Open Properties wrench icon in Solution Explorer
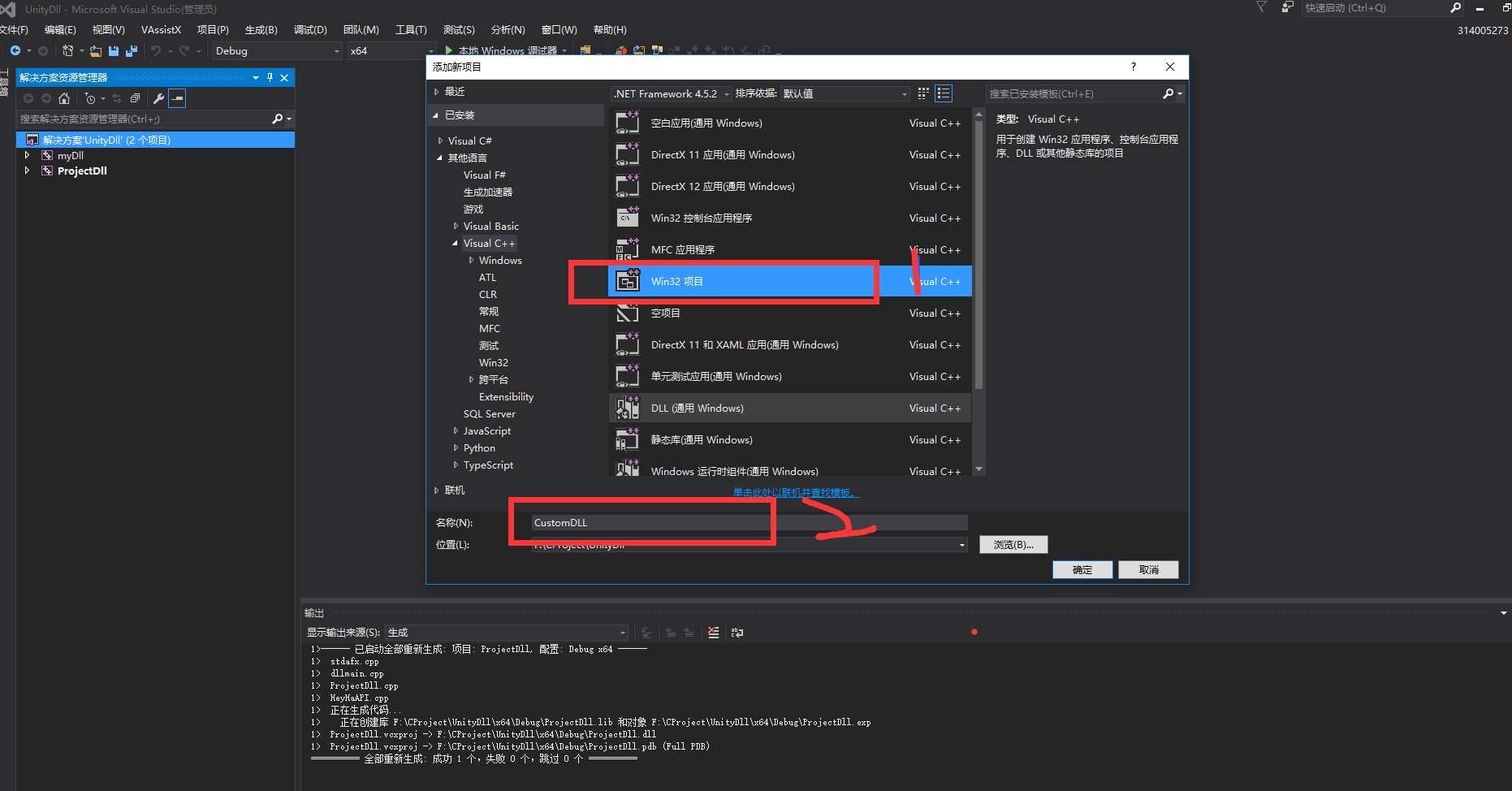The width and height of the screenshot is (1512, 791). (x=159, y=98)
